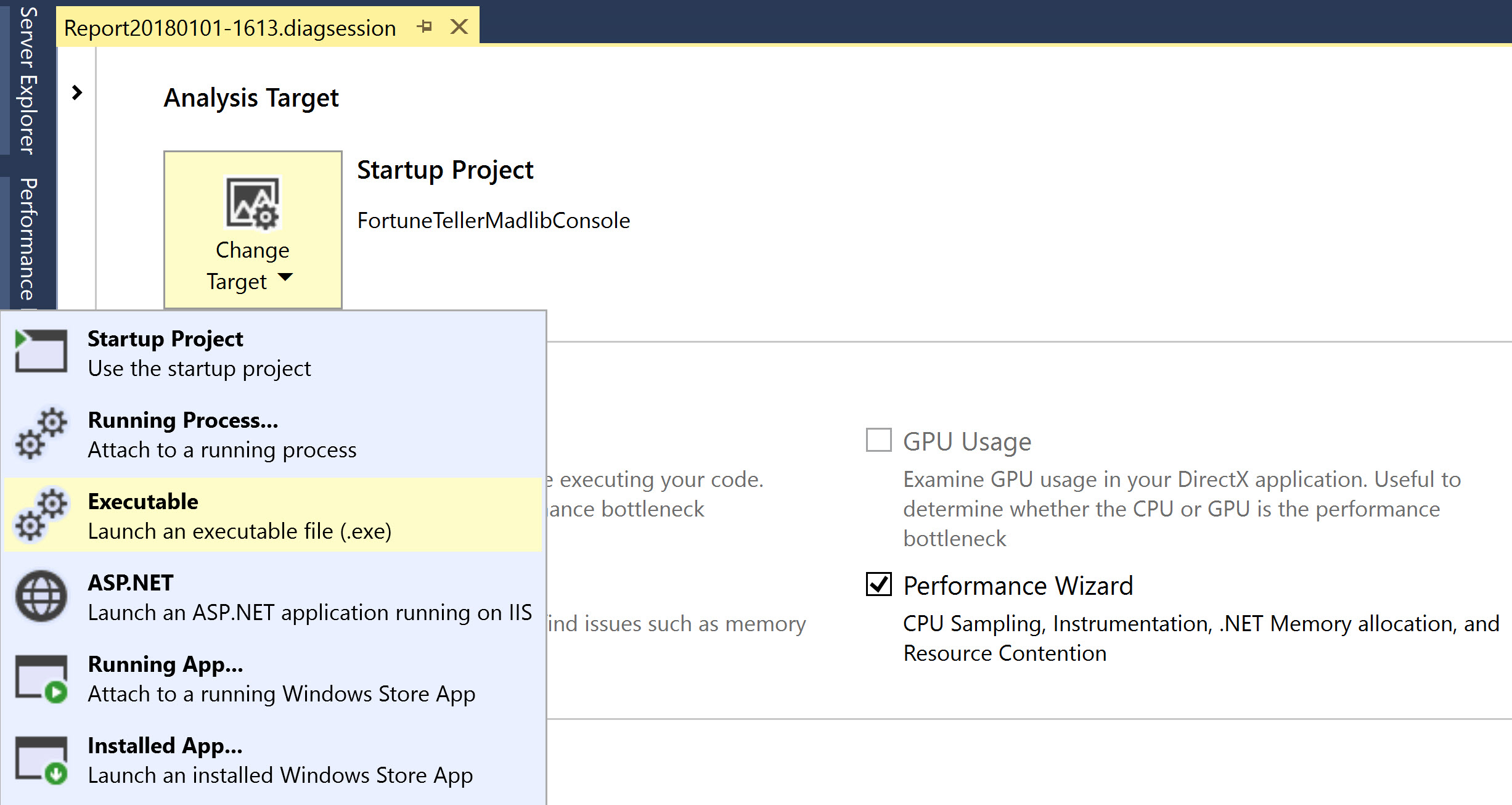
Task: Click the ASP.NET globe icon
Action: pyautogui.click(x=41, y=596)
